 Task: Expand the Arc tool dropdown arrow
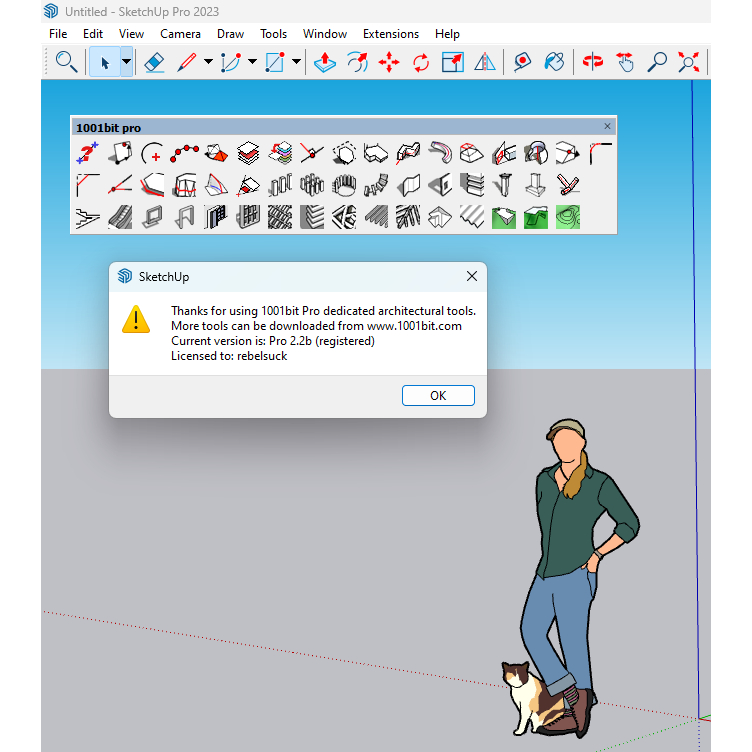(252, 61)
